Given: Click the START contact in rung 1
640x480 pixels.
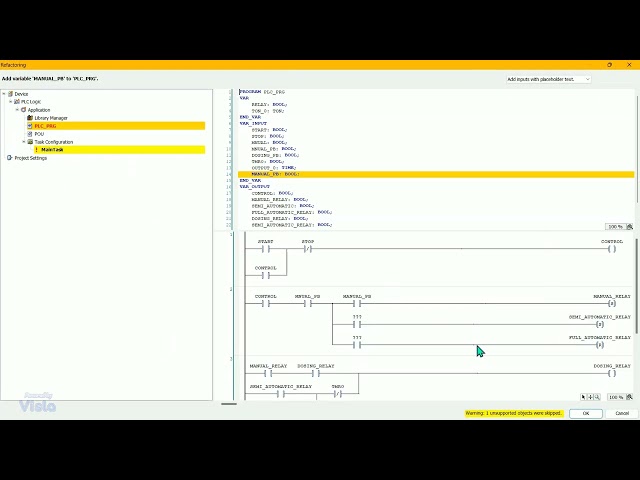Looking at the screenshot, I should tap(266, 249).
